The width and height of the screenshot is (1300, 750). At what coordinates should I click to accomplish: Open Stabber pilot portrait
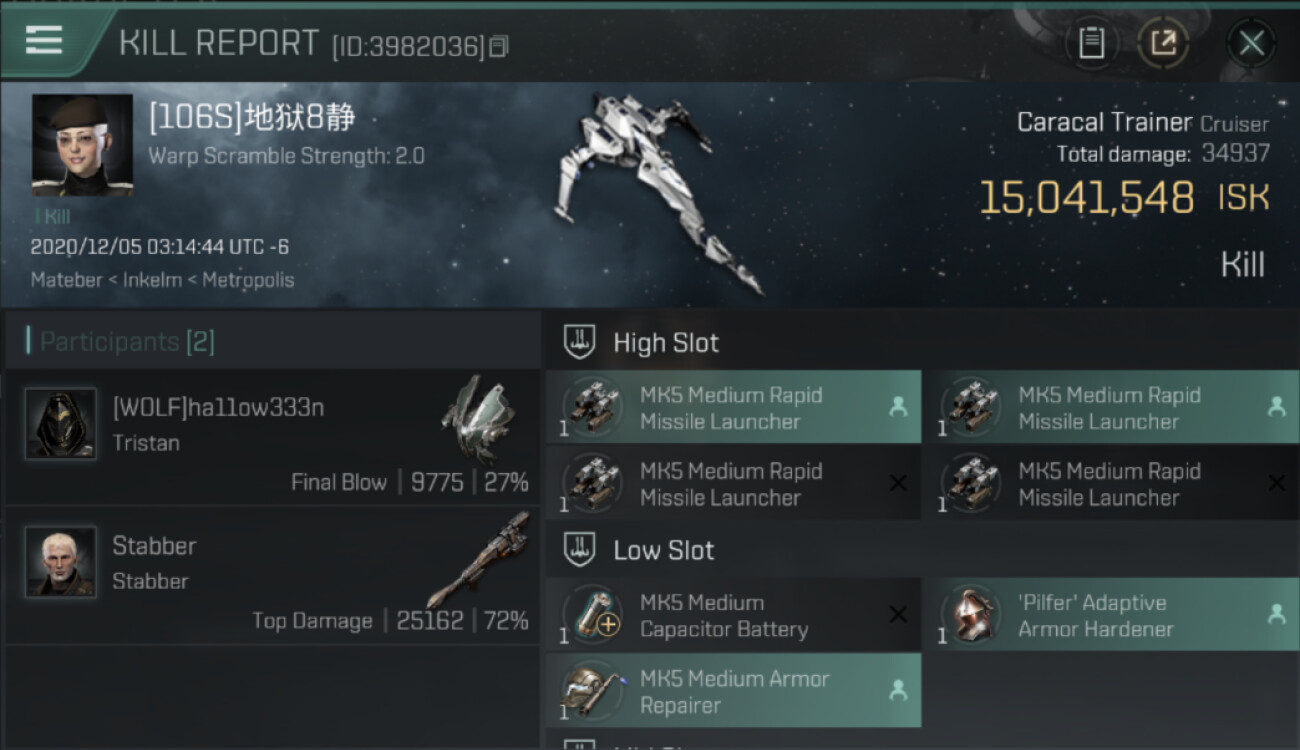click(x=61, y=562)
